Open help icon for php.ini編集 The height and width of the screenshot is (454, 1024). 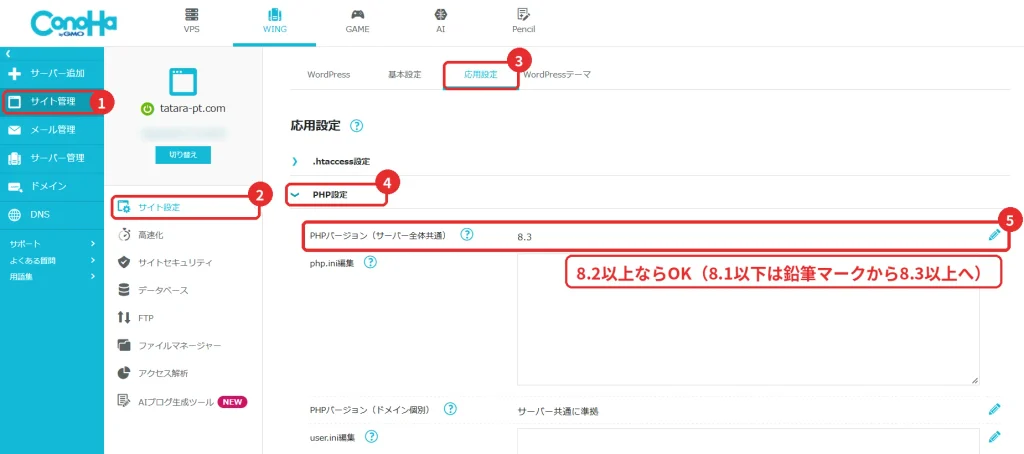[x=370, y=263]
